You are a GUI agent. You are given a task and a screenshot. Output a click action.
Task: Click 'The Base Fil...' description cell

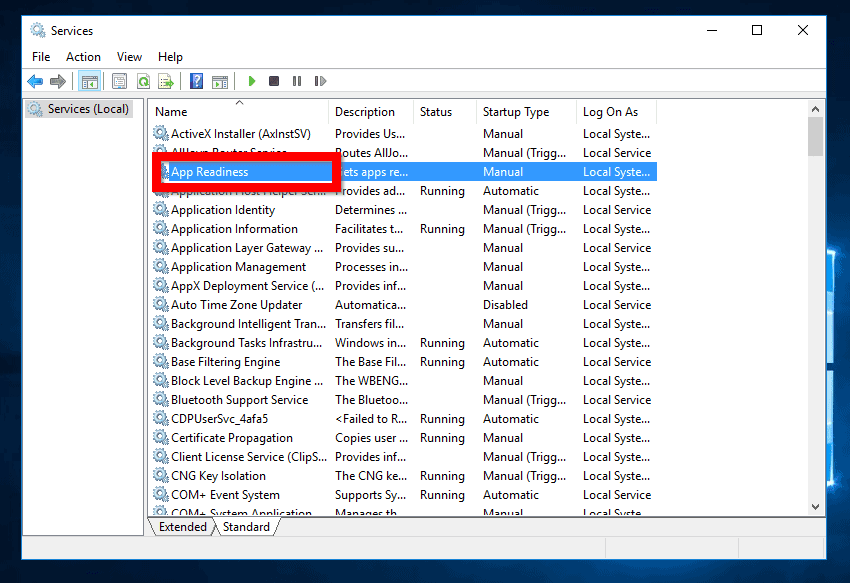pos(370,362)
